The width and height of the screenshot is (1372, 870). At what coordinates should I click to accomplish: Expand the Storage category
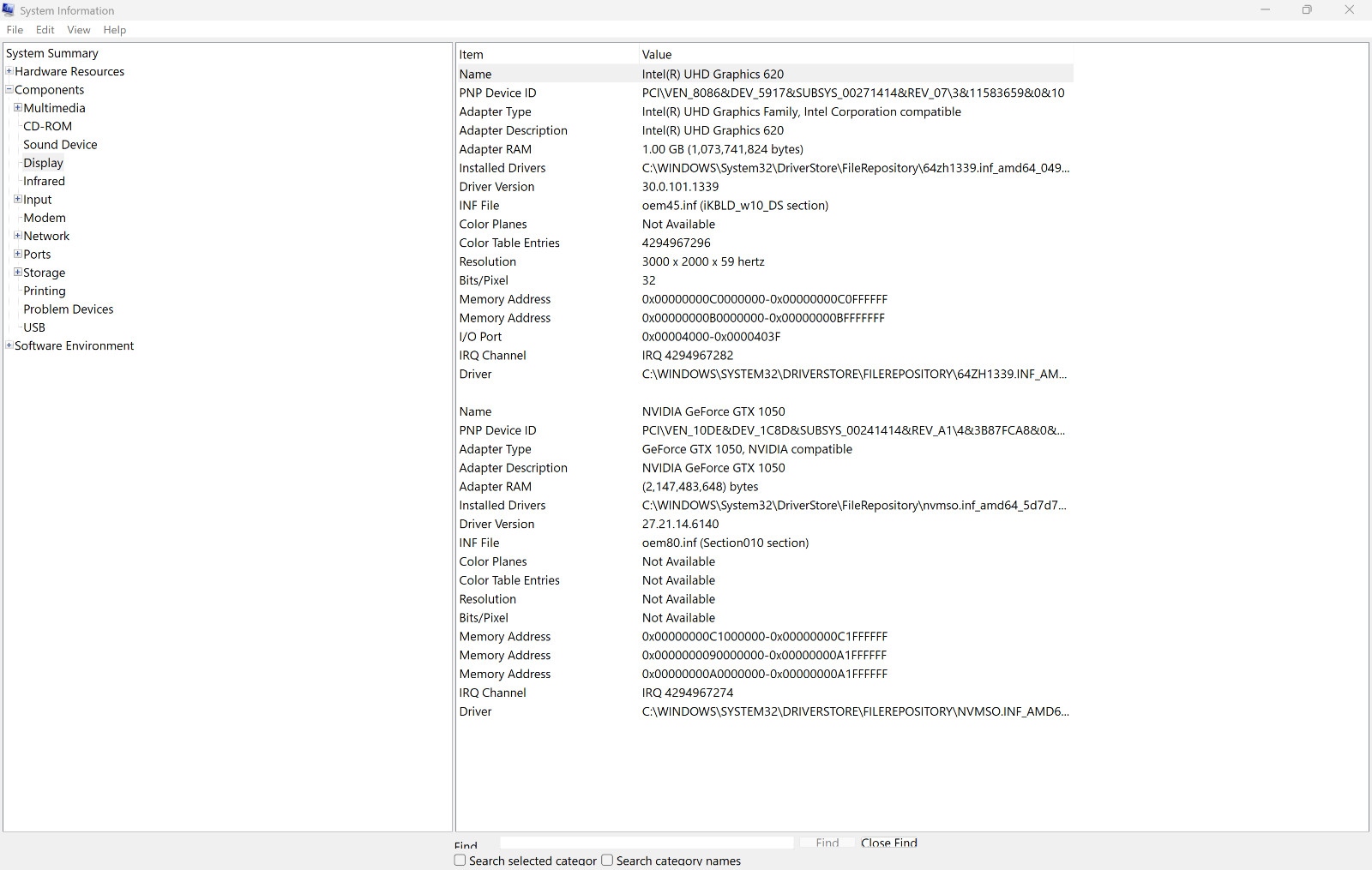(18, 272)
